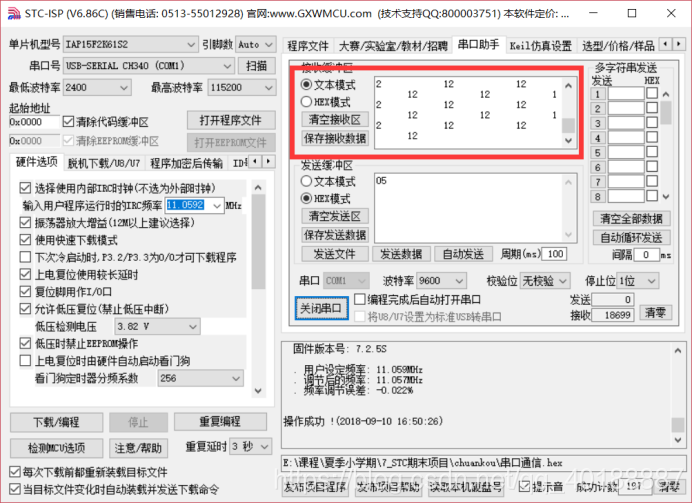Switch to the 硬件选项 tab

click(x=37, y=162)
